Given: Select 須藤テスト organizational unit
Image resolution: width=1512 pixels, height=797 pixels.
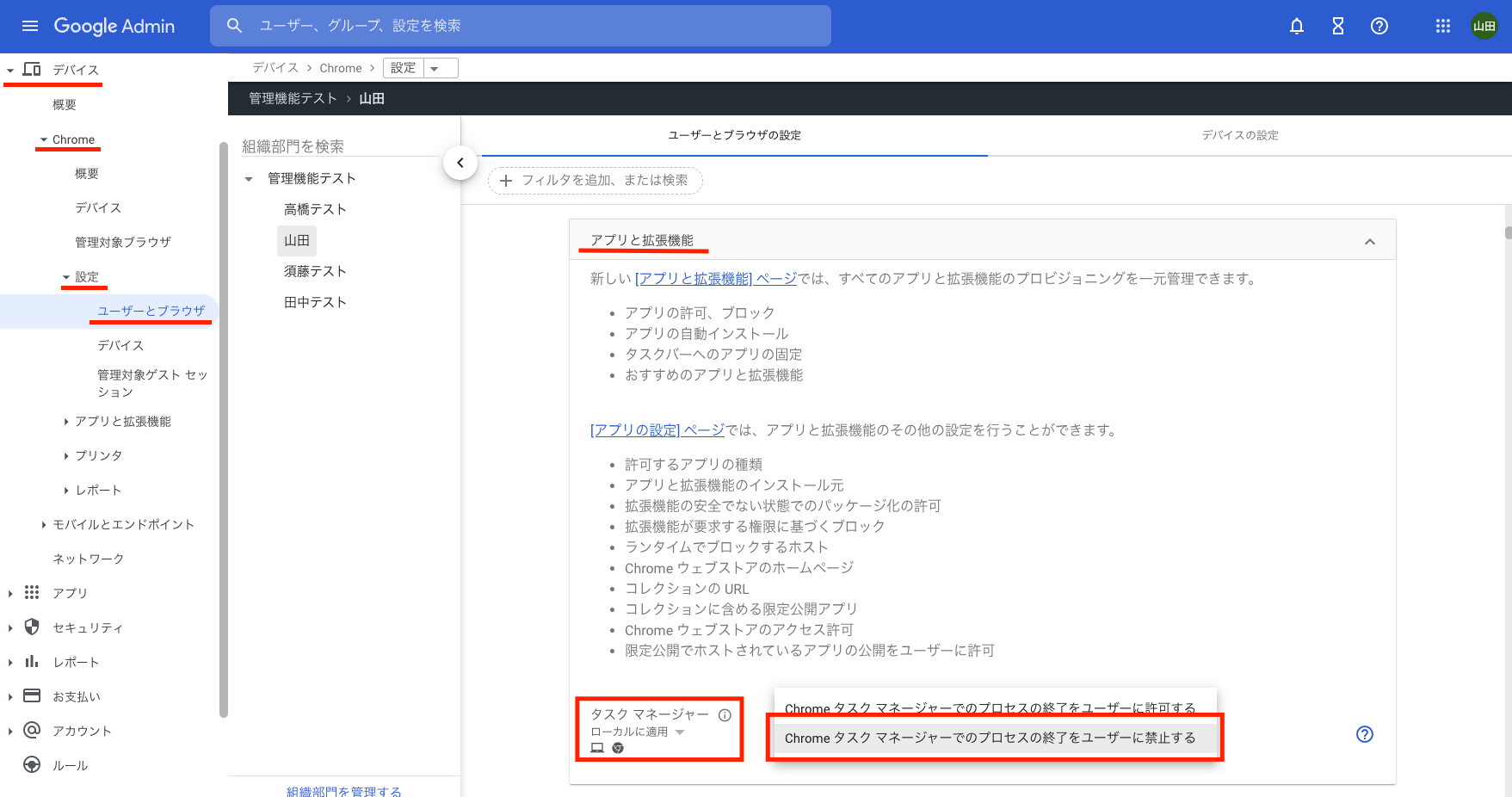Looking at the screenshot, I should (x=315, y=271).
